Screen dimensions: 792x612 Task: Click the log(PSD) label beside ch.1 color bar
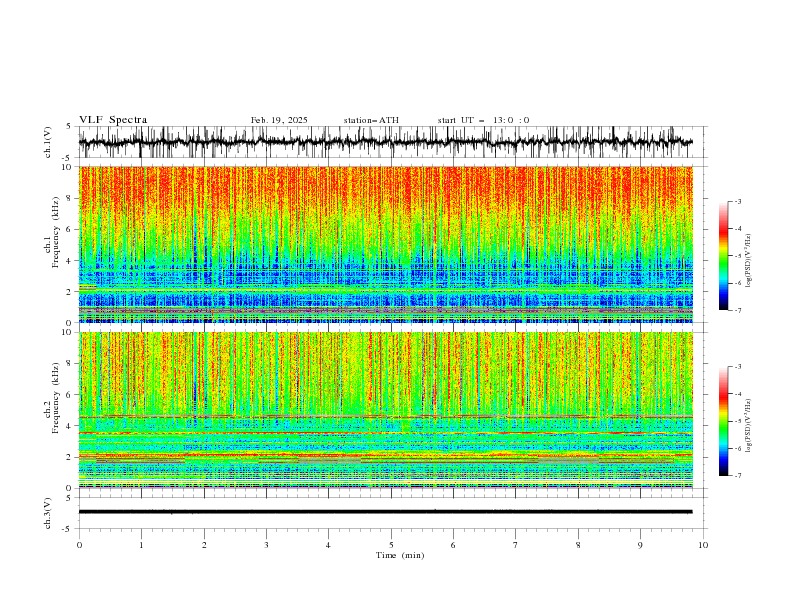click(748, 261)
